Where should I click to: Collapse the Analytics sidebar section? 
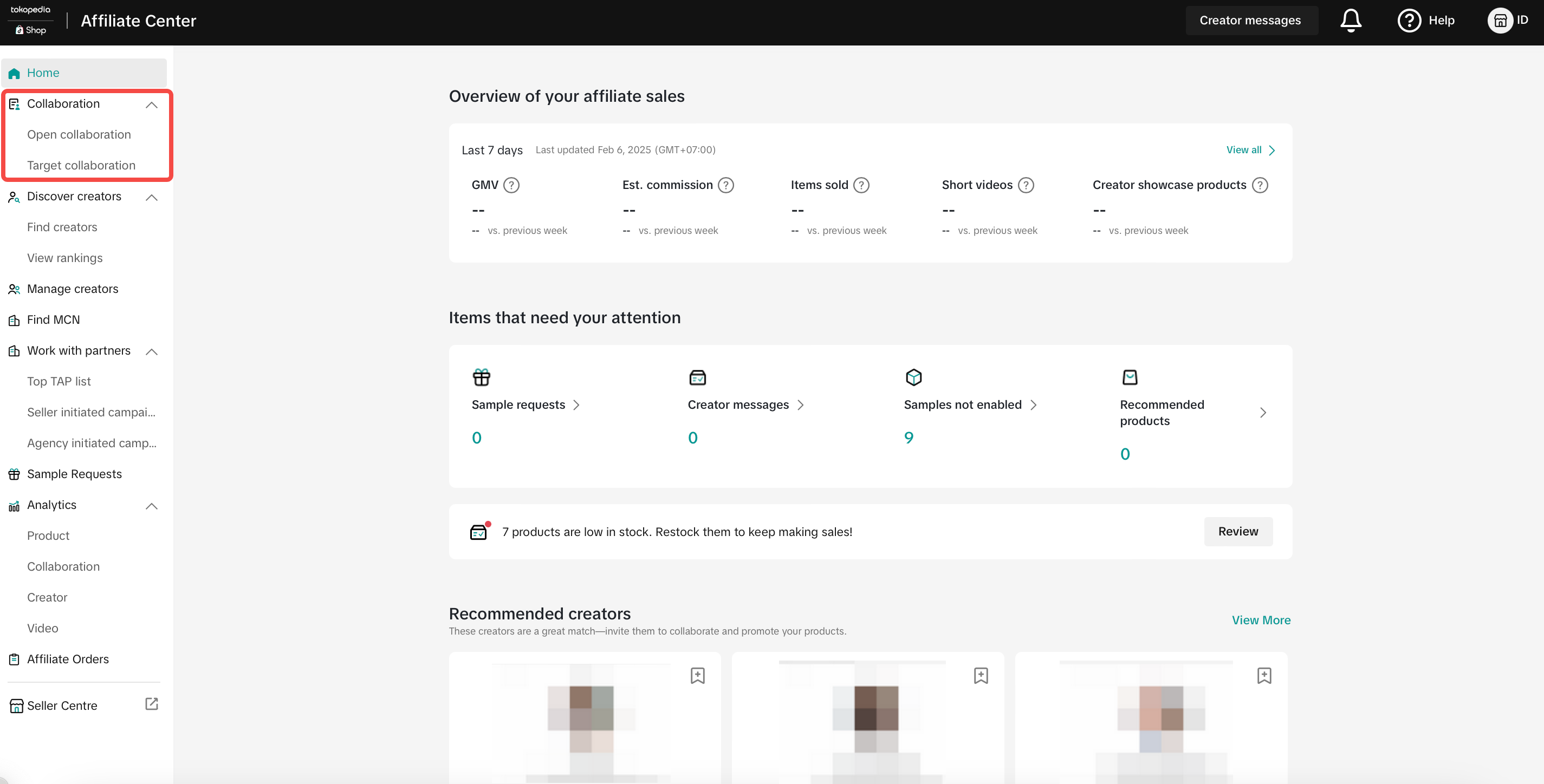(x=152, y=506)
